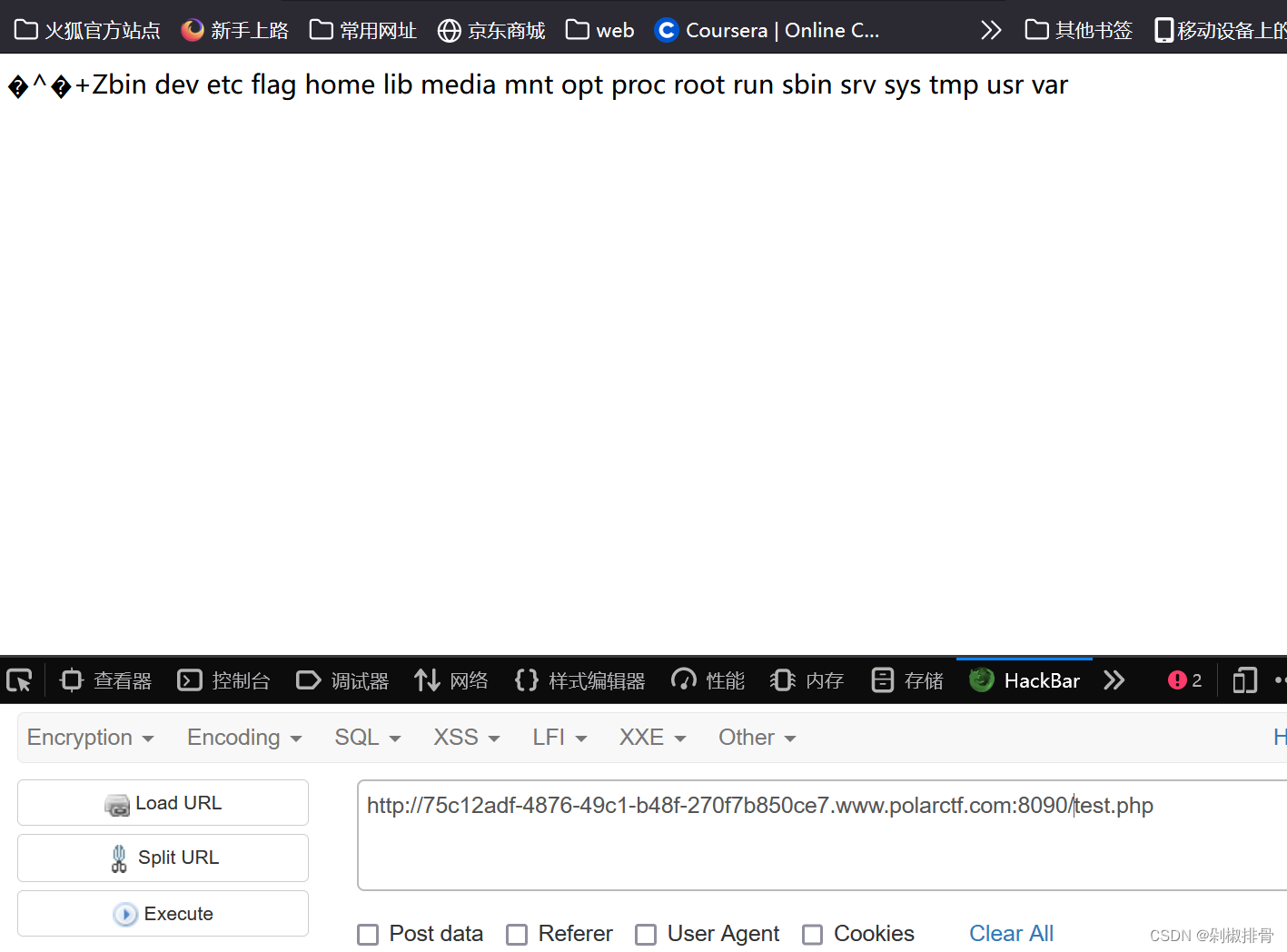
Task: Click the Clear All link
Action: [1011, 933]
